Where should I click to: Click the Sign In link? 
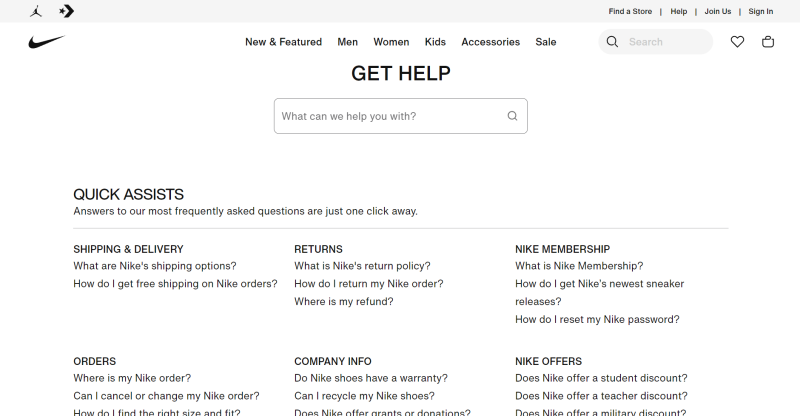(761, 11)
